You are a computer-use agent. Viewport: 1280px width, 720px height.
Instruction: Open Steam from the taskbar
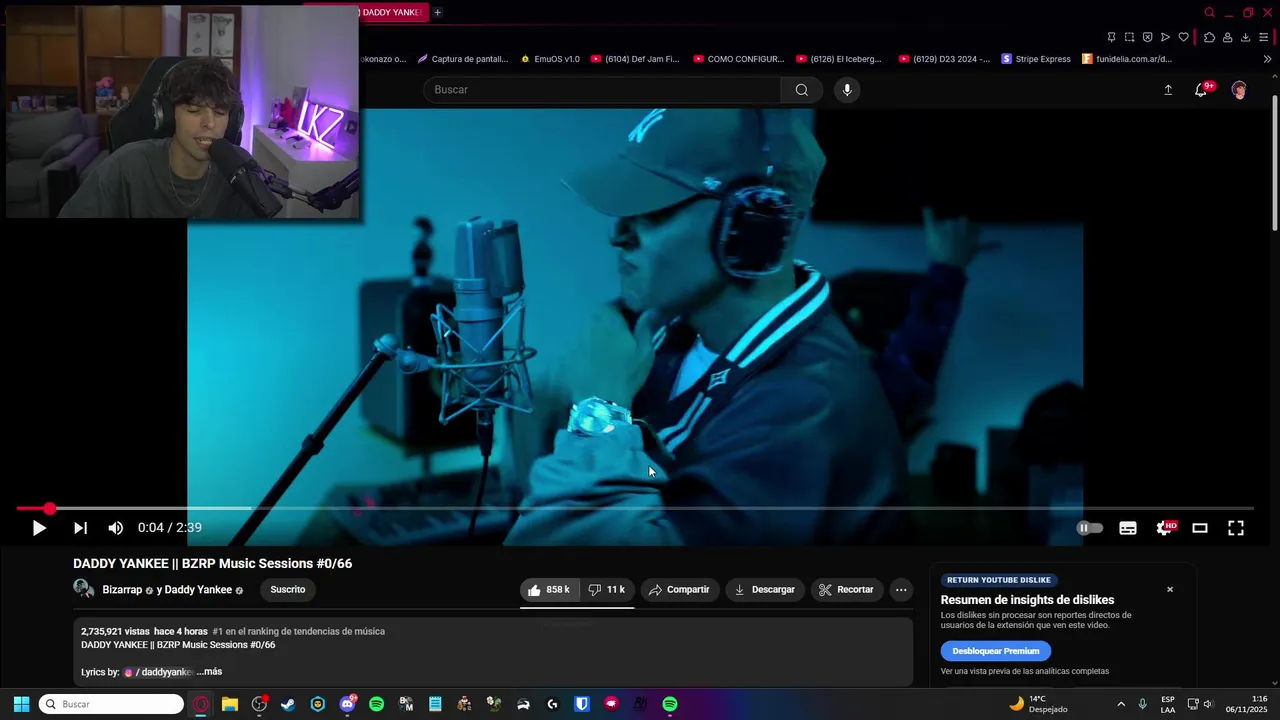click(x=288, y=704)
